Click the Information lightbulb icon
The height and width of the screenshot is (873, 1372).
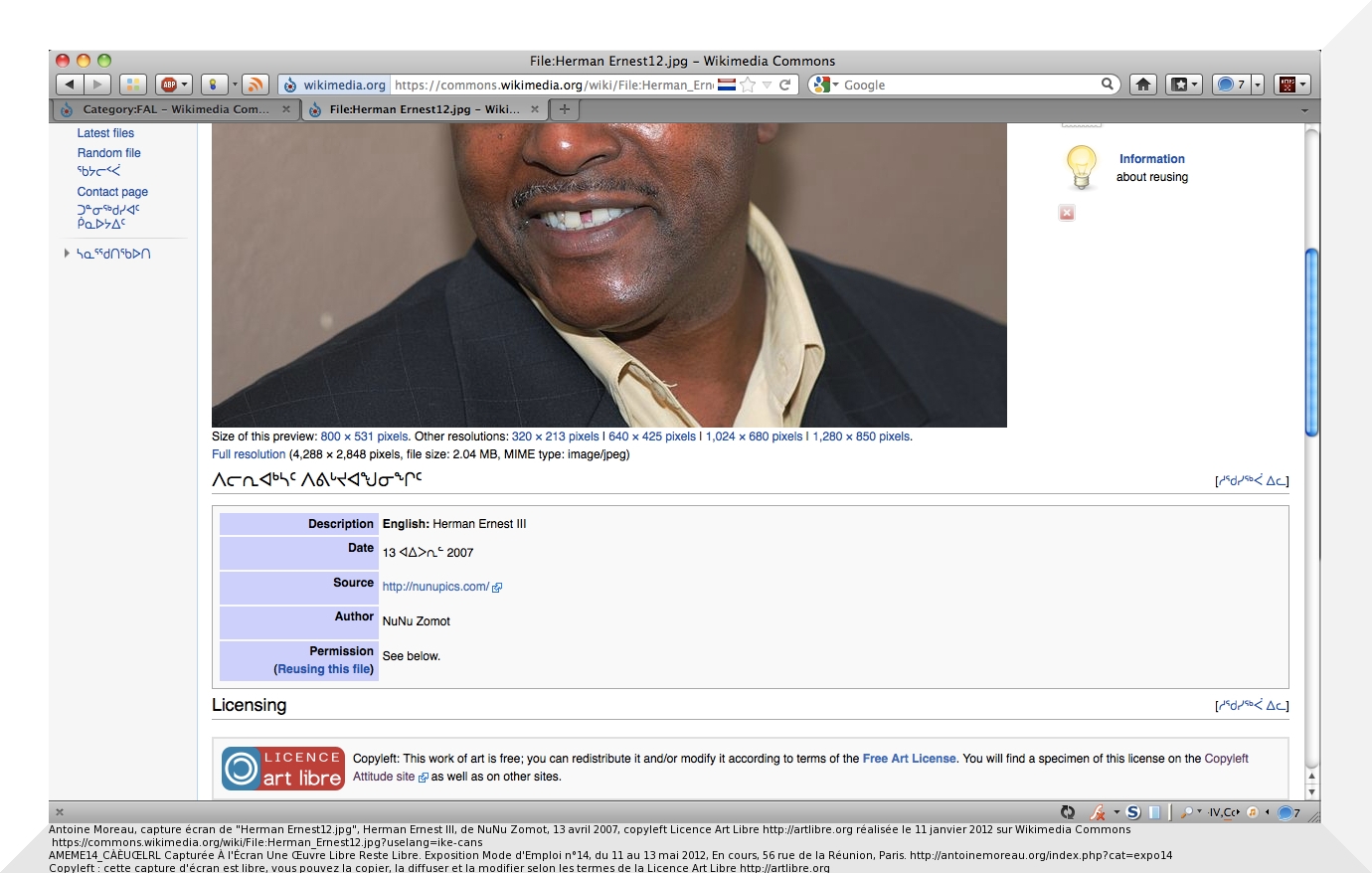[1081, 166]
